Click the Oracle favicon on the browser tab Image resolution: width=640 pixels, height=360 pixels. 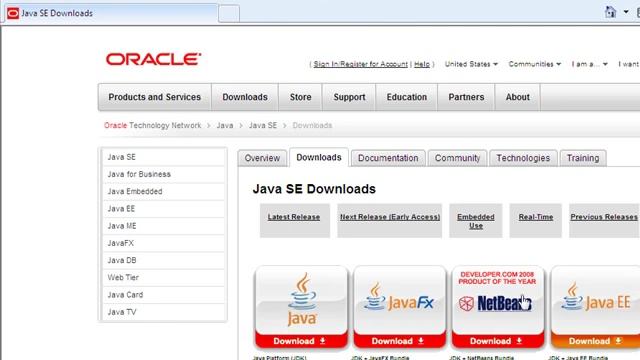coord(13,13)
